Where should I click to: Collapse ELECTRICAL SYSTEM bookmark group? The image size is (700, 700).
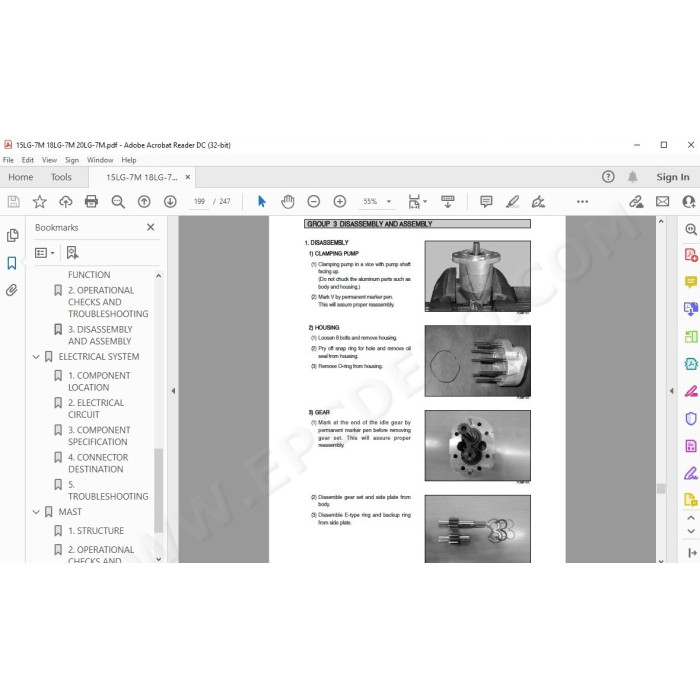point(36,357)
